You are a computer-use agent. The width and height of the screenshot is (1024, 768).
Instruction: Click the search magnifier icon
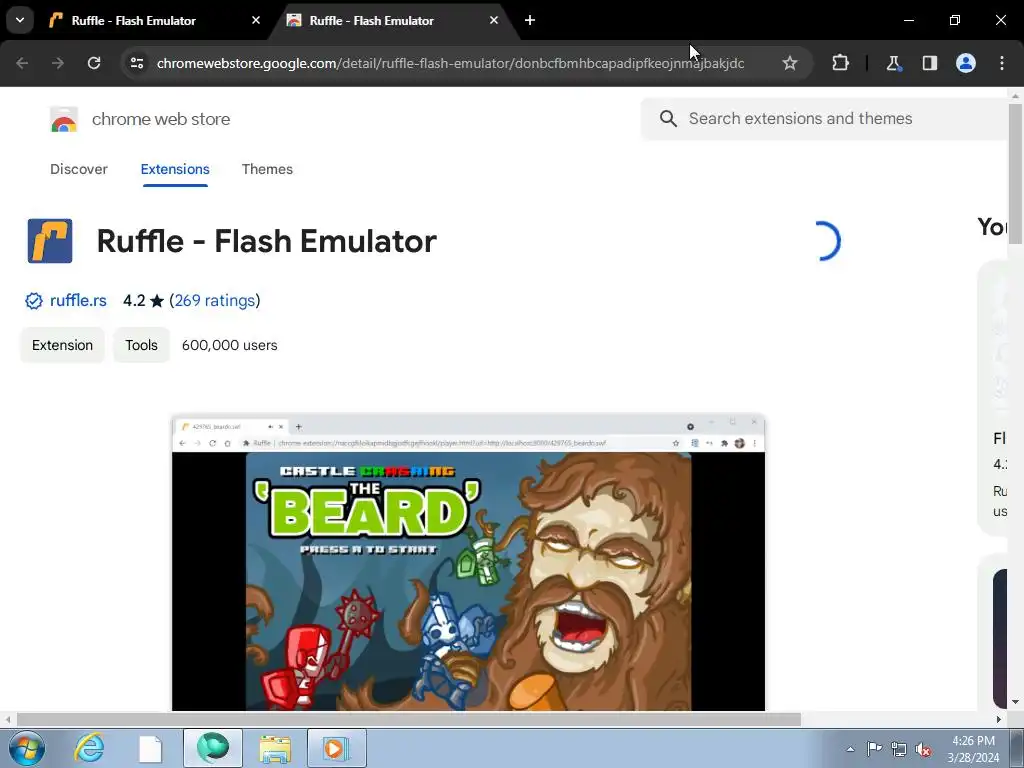(x=667, y=118)
